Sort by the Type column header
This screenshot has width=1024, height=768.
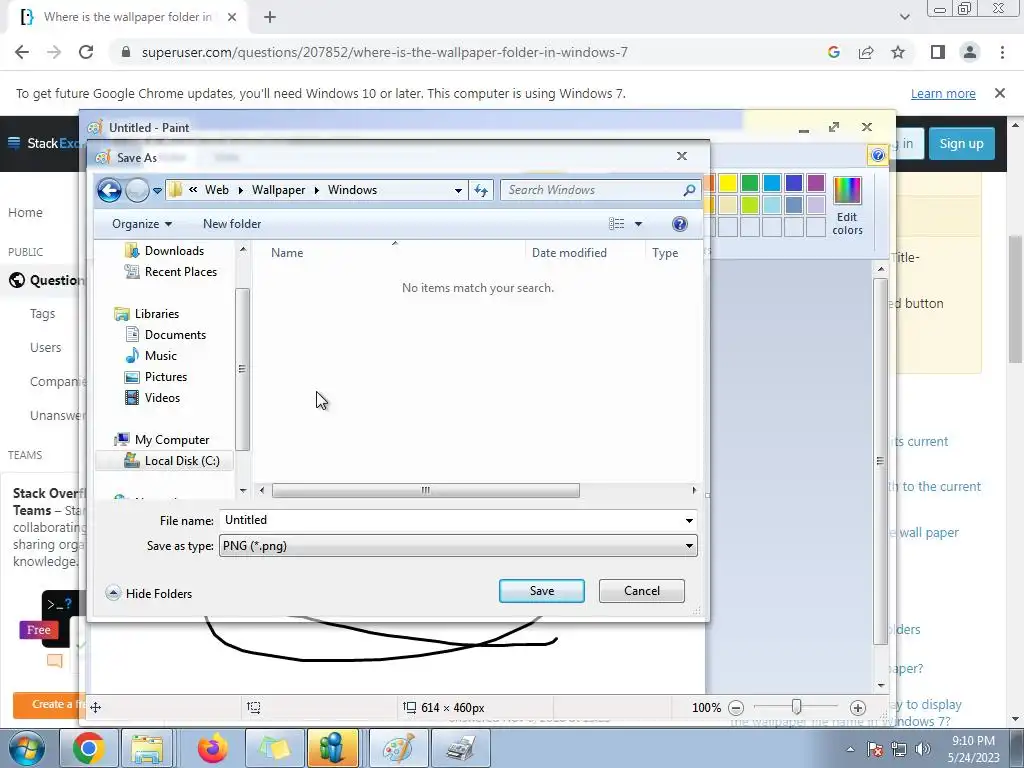pyautogui.click(x=665, y=253)
